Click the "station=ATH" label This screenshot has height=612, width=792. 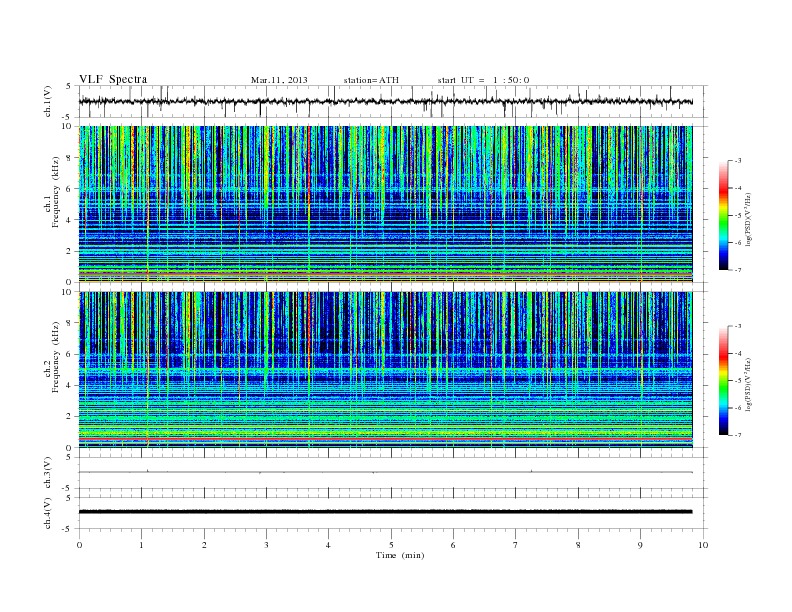point(371,80)
